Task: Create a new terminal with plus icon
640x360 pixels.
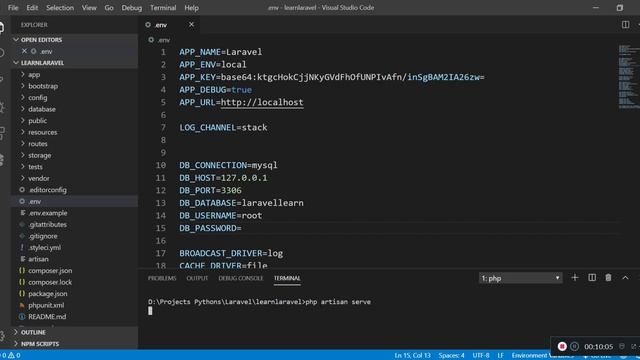Action: (x=575, y=278)
